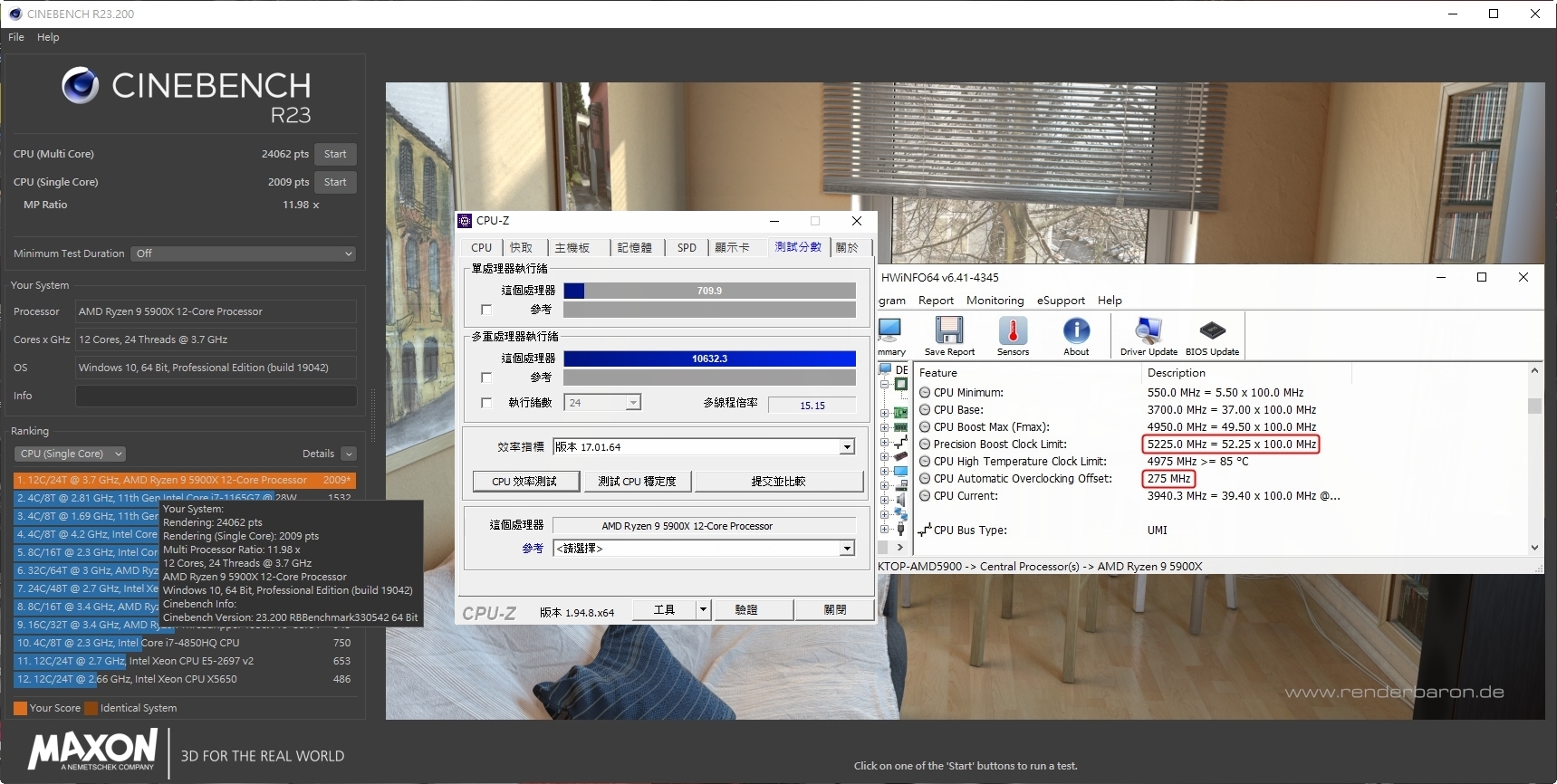
Task: Tick the single-thread 參考 checkbox in CPU-Z
Action: (x=486, y=310)
